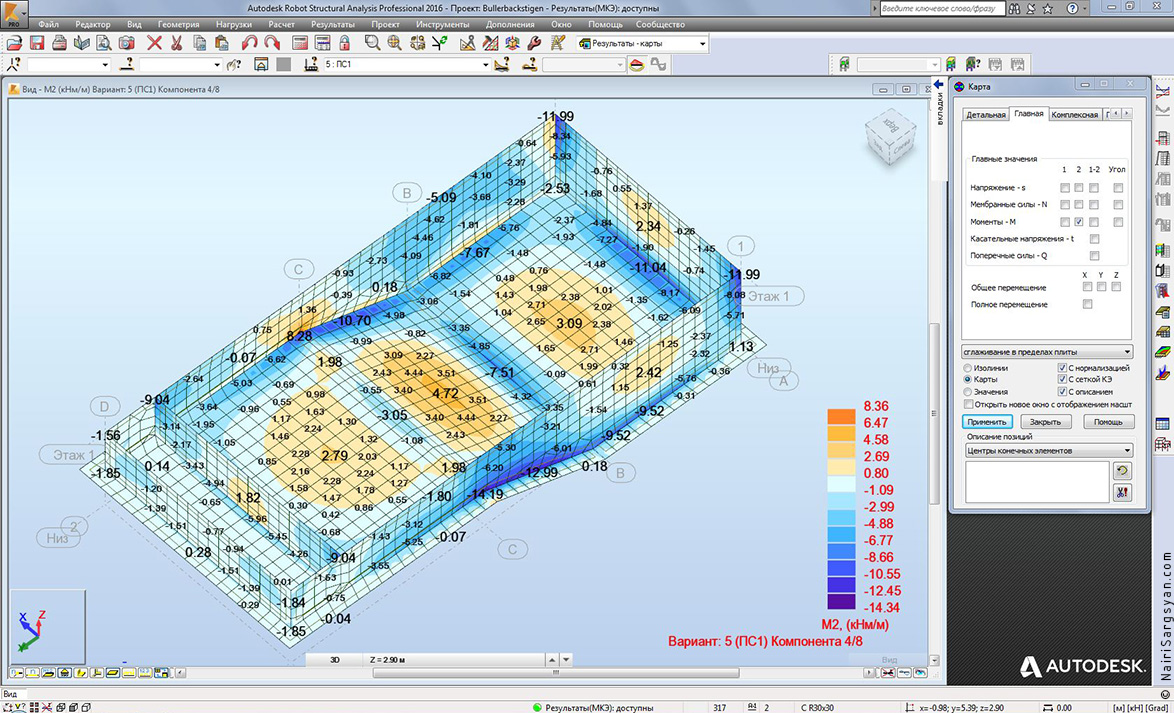
Task: Run calculations with the calculator icon
Action: (x=299, y=43)
